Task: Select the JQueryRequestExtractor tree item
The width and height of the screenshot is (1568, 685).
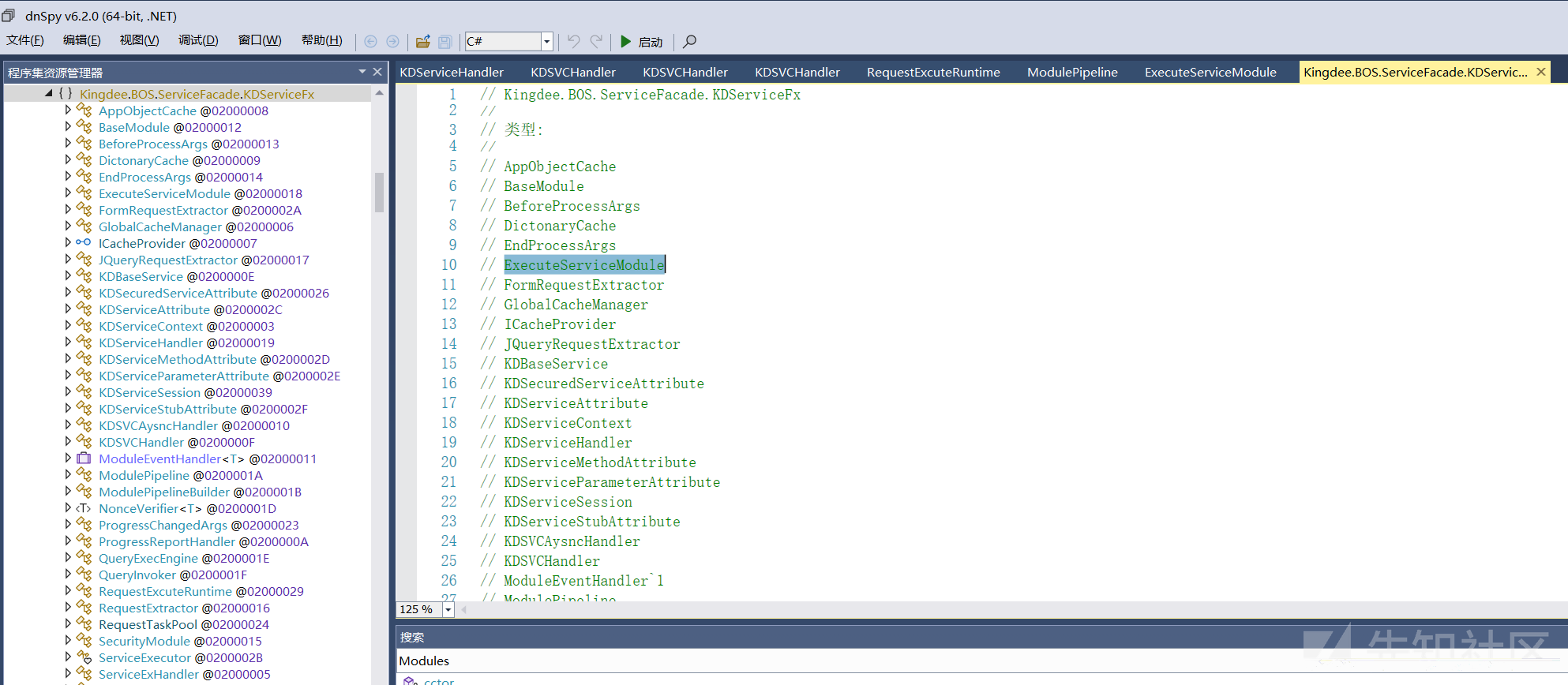Action: click(x=204, y=260)
